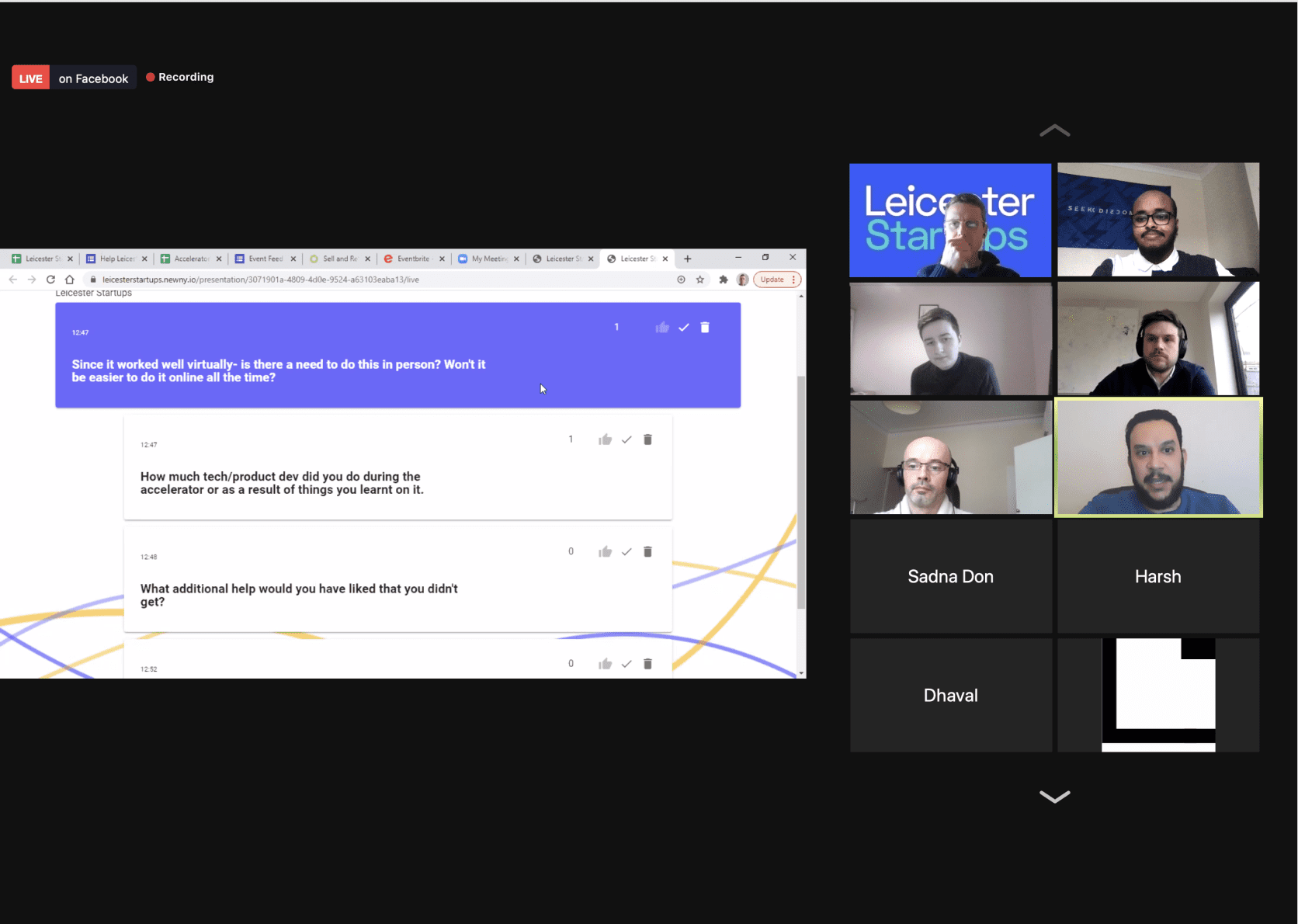This screenshot has width=1298, height=924.
Task: Open the browser extensions puzzle icon
Action: (724, 280)
